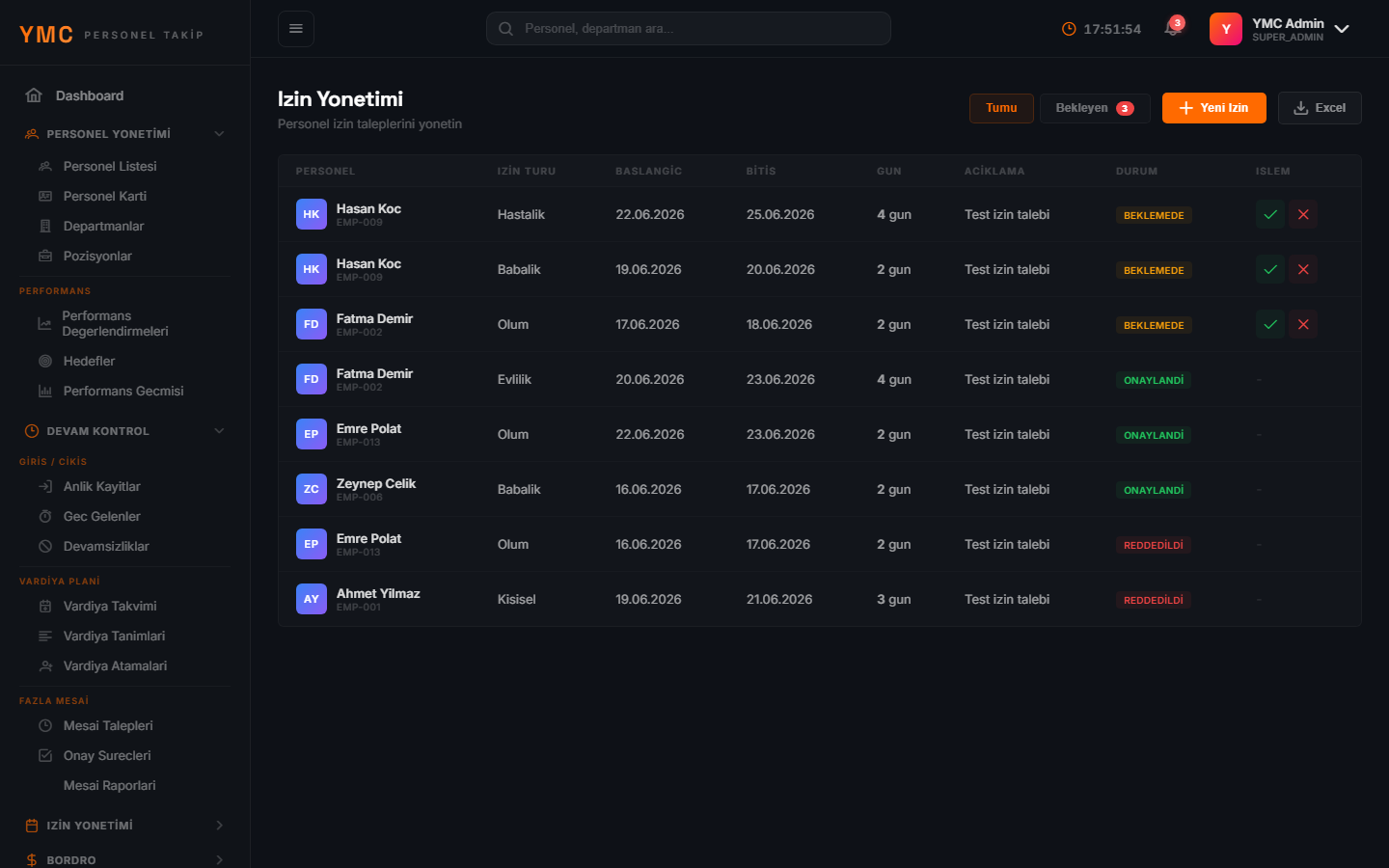Create a new leave with Yeni Izin
Screen dimensions: 1389x868
tap(1213, 108)
